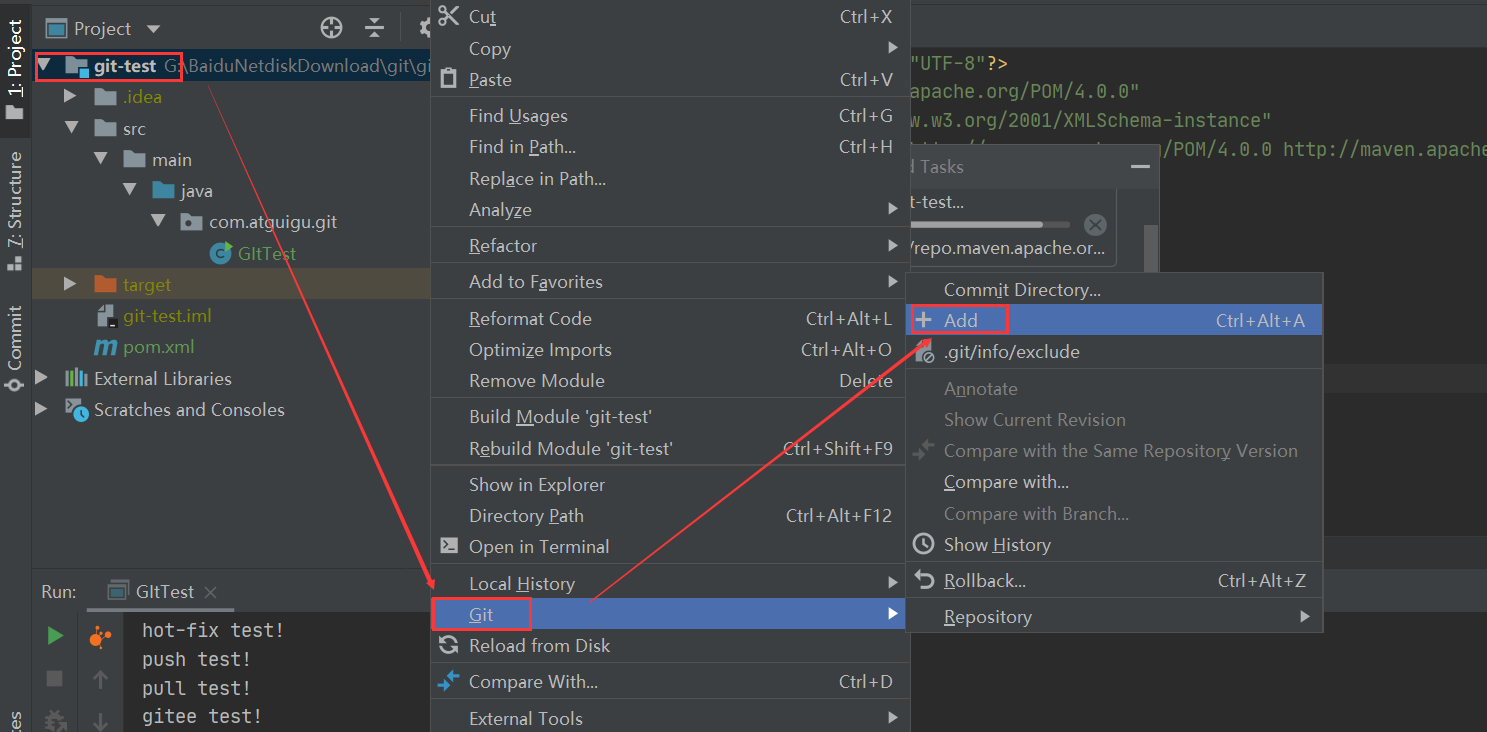
Task: Select Build Module 'git-test'
Action: click(670, 417)
